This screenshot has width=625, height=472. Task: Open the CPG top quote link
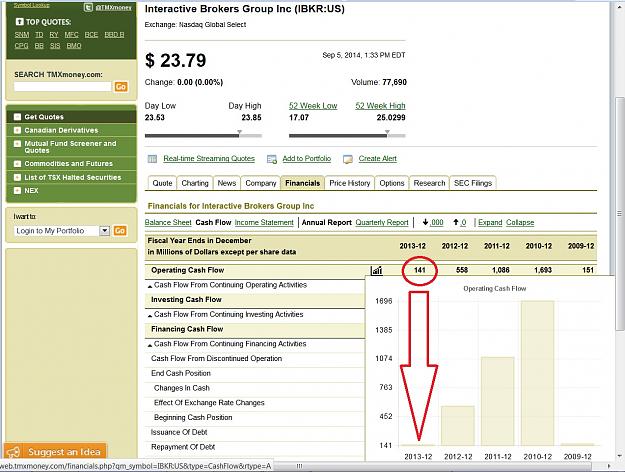point(22,45)
